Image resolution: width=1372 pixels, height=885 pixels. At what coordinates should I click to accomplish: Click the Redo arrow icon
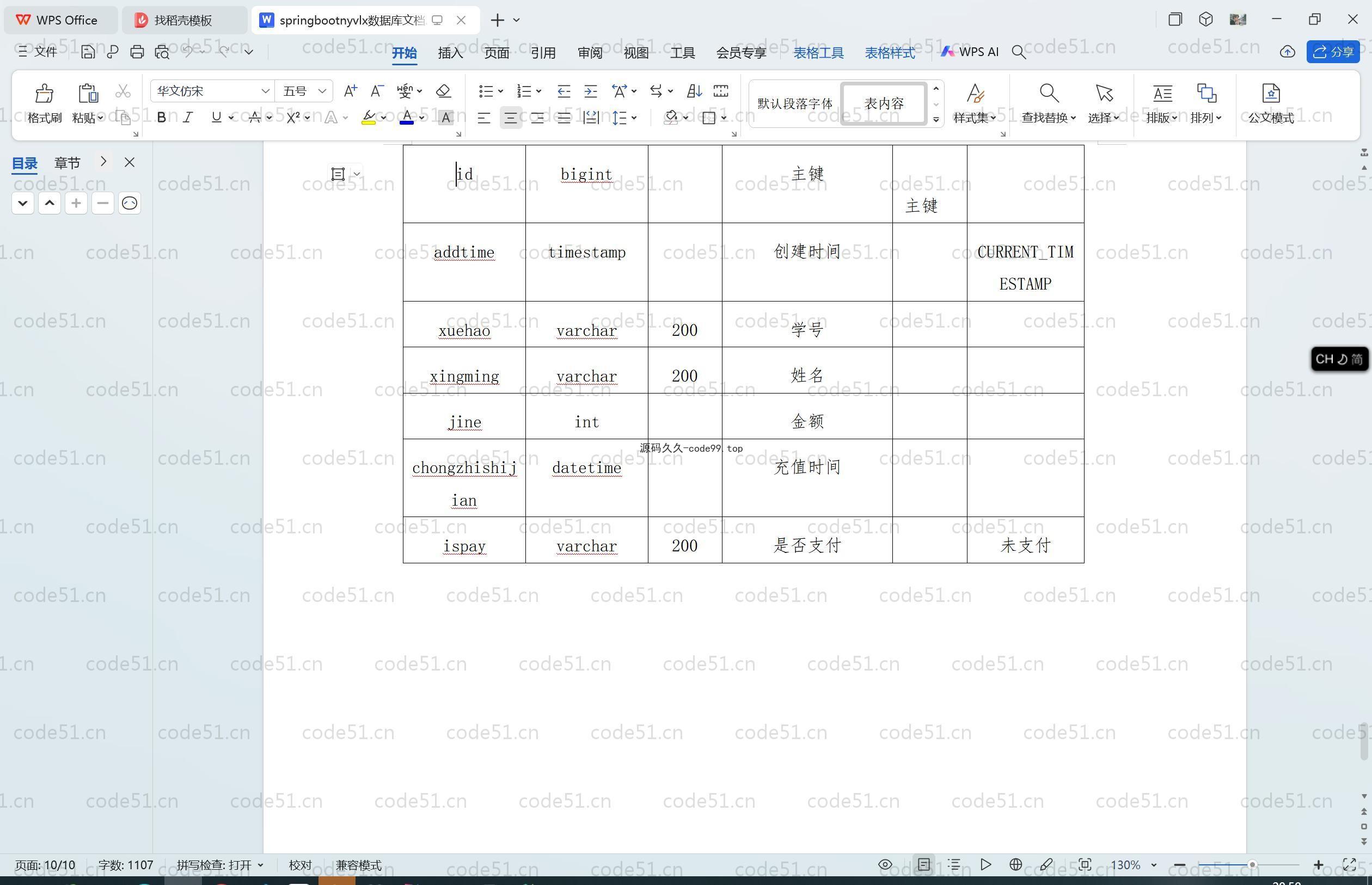point(224,52)
